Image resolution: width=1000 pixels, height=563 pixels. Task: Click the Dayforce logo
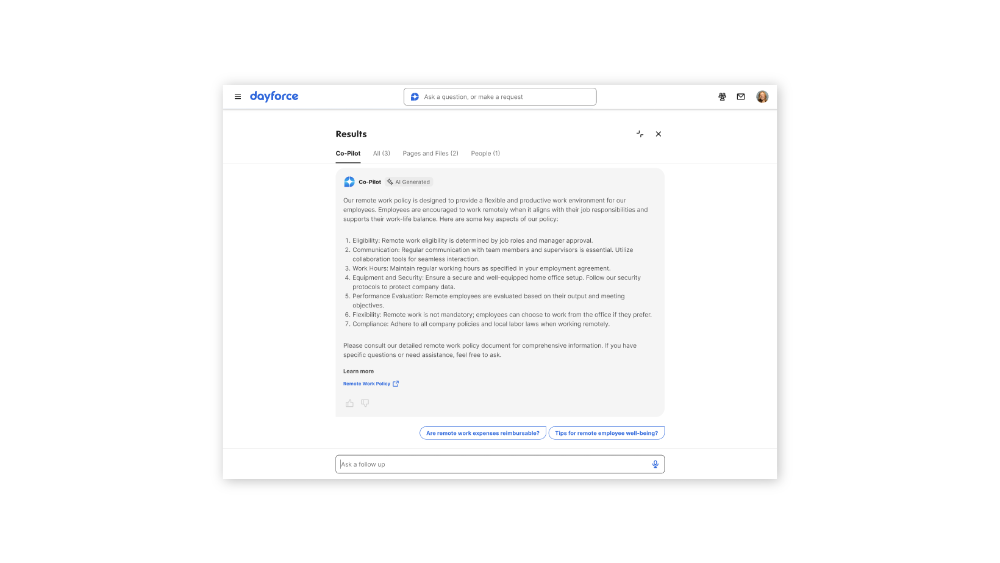pos(274,97)
